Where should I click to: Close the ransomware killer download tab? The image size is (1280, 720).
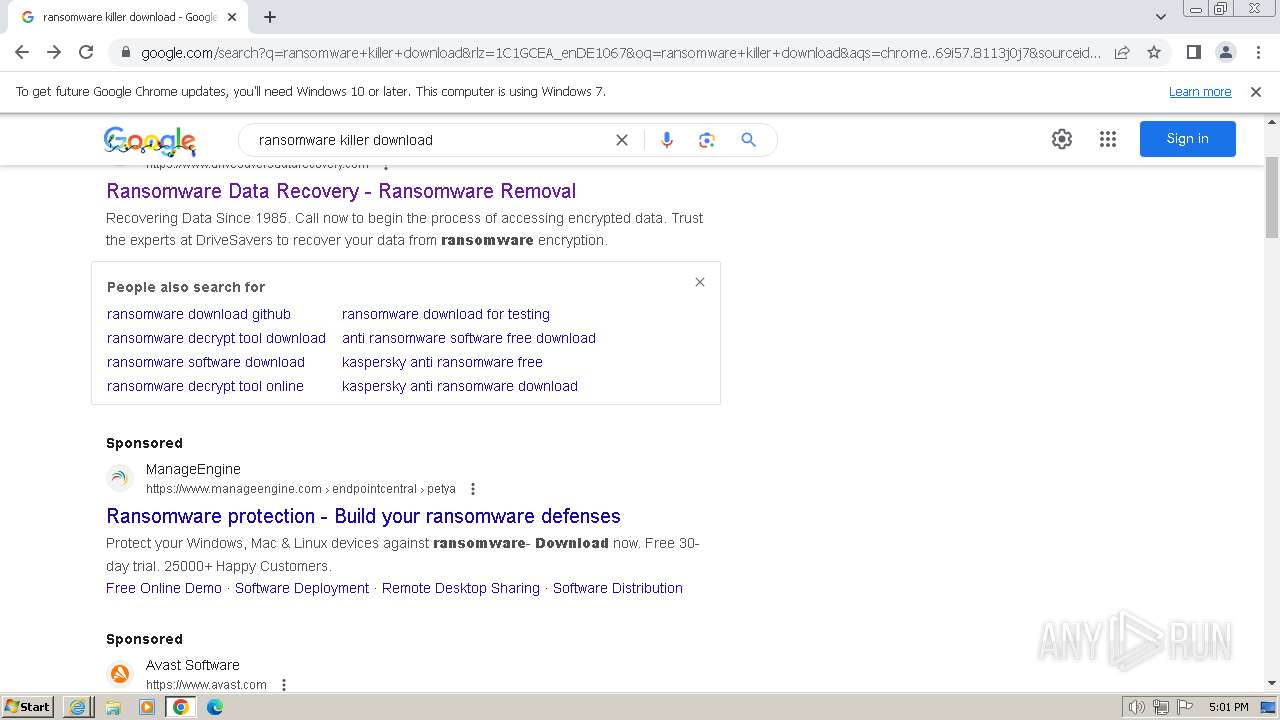232,17
